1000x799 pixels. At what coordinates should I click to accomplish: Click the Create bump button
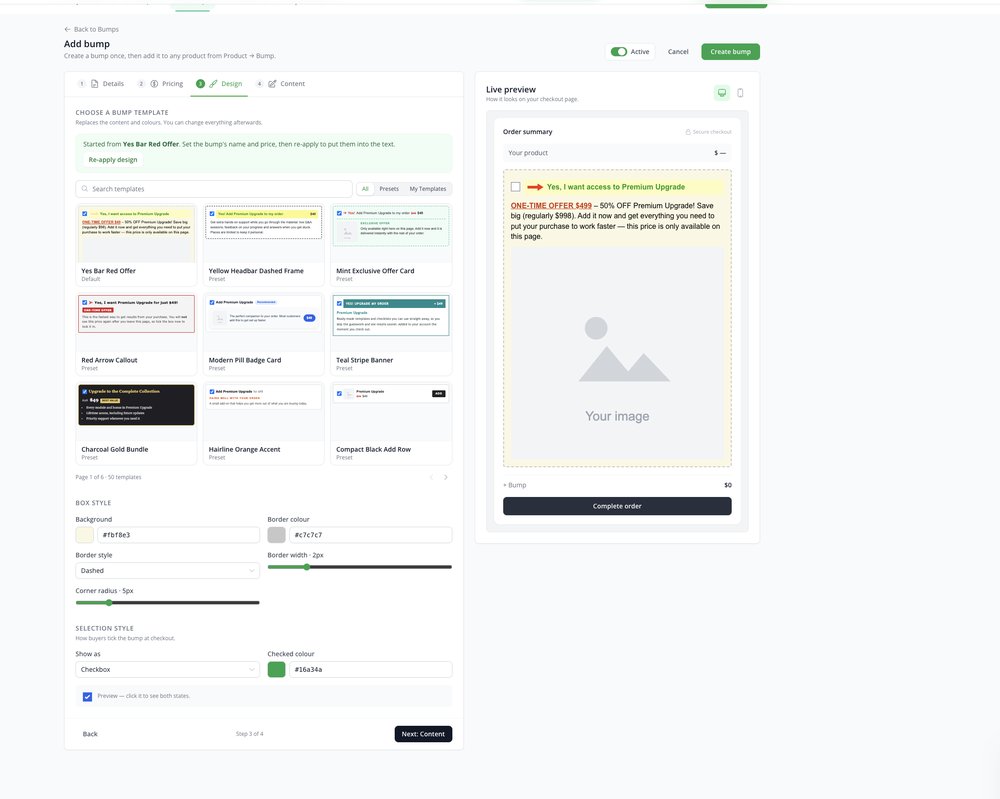tap(730, 52)
